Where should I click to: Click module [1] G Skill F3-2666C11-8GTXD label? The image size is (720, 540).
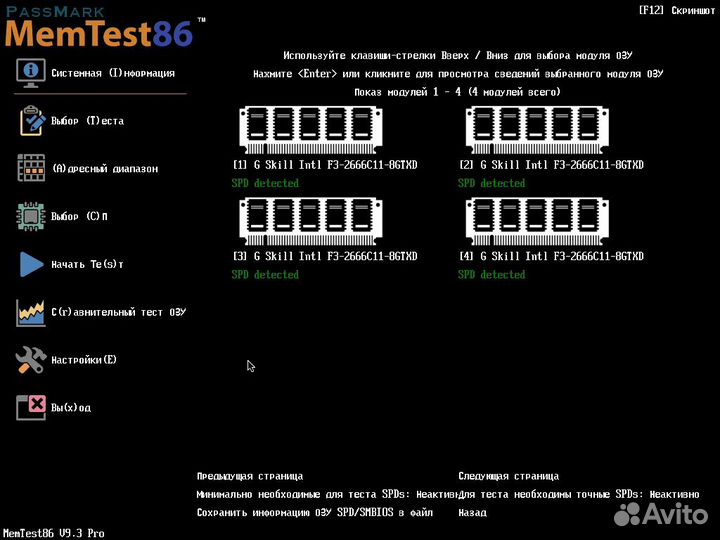(x=325, y=165)
